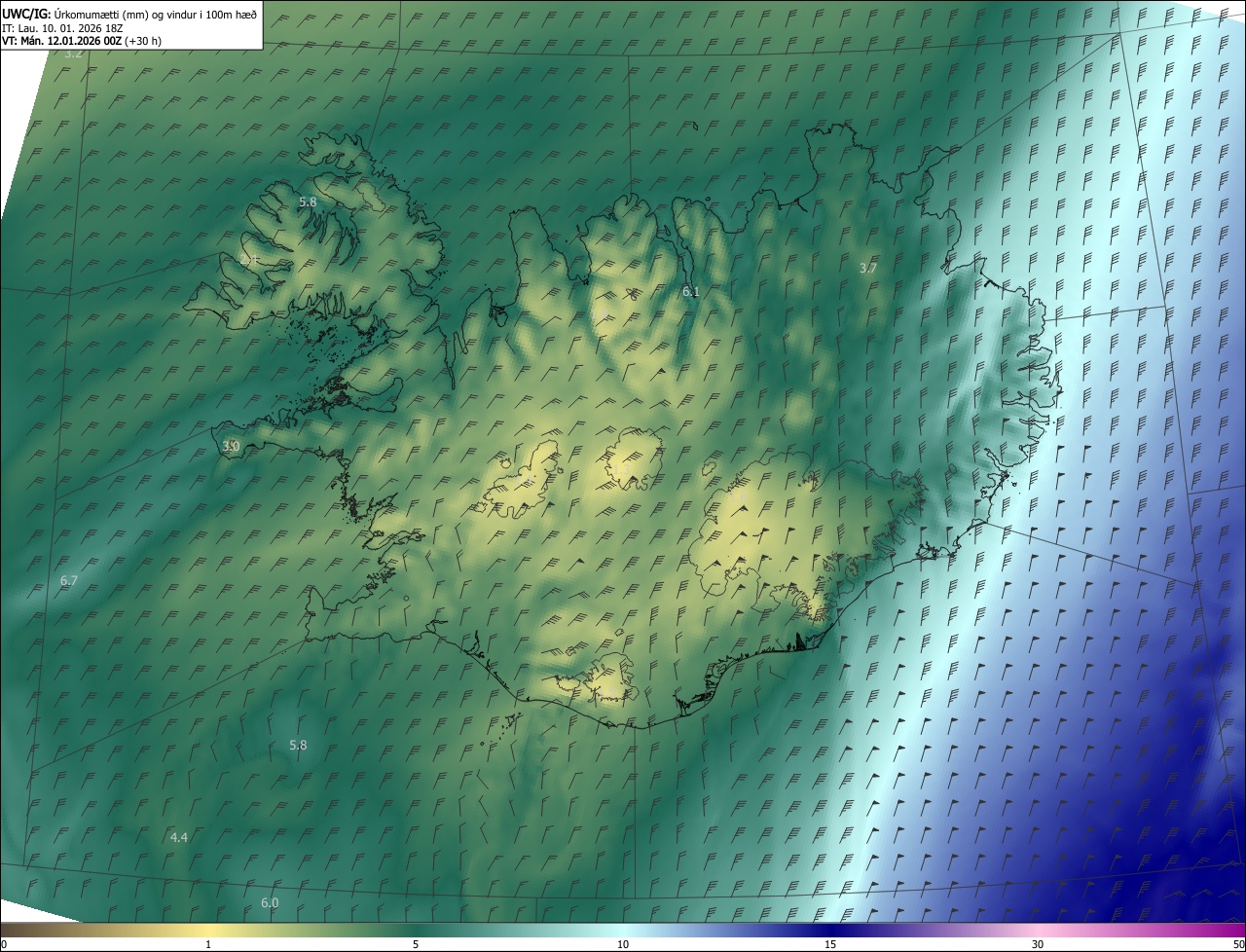Click the 3.0 value on Snæfellsnes peninsula
This screenshot has height=952, width=1246.
[231, 446]
